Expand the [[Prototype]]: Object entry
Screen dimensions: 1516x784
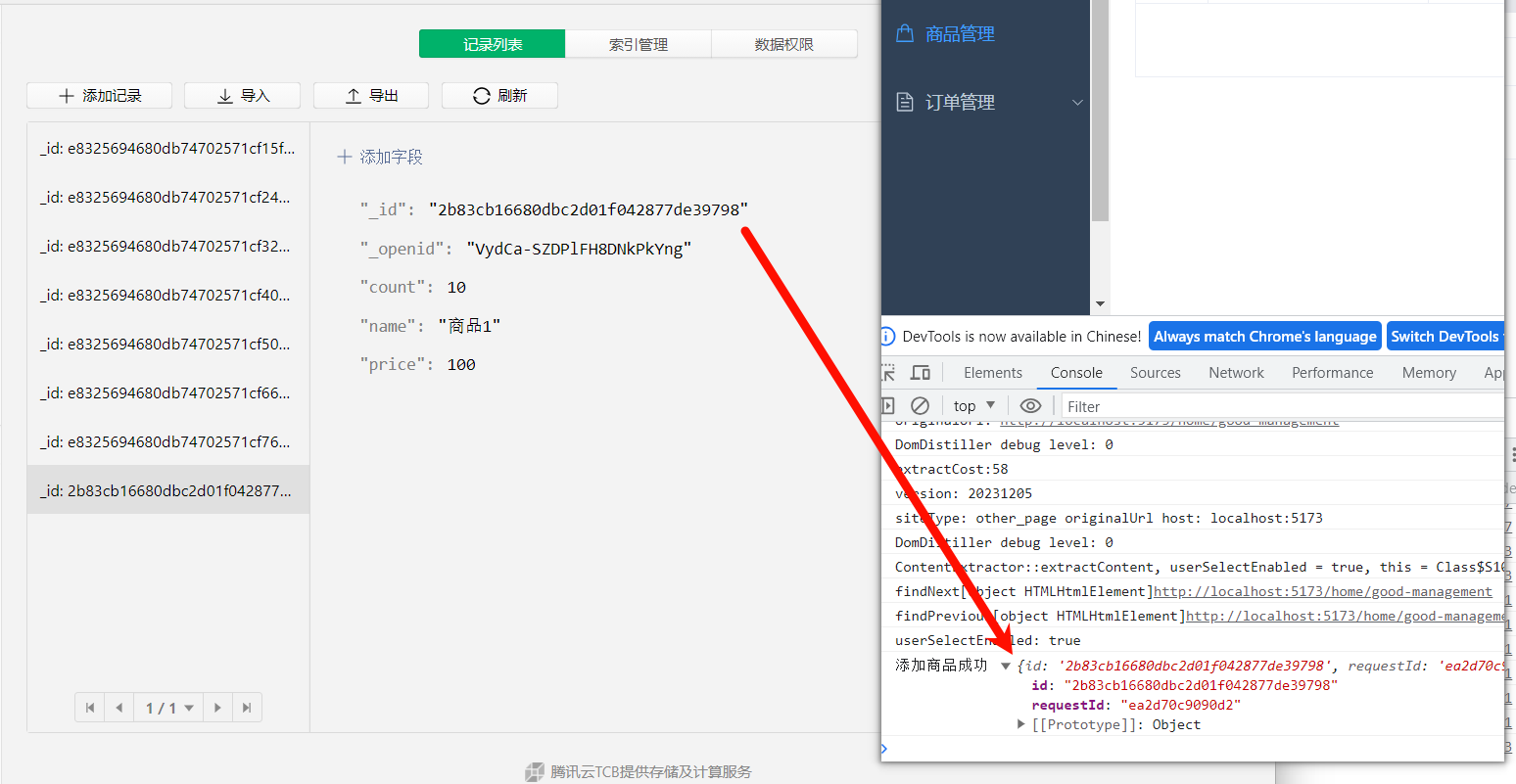click(x=1021, y=725)
